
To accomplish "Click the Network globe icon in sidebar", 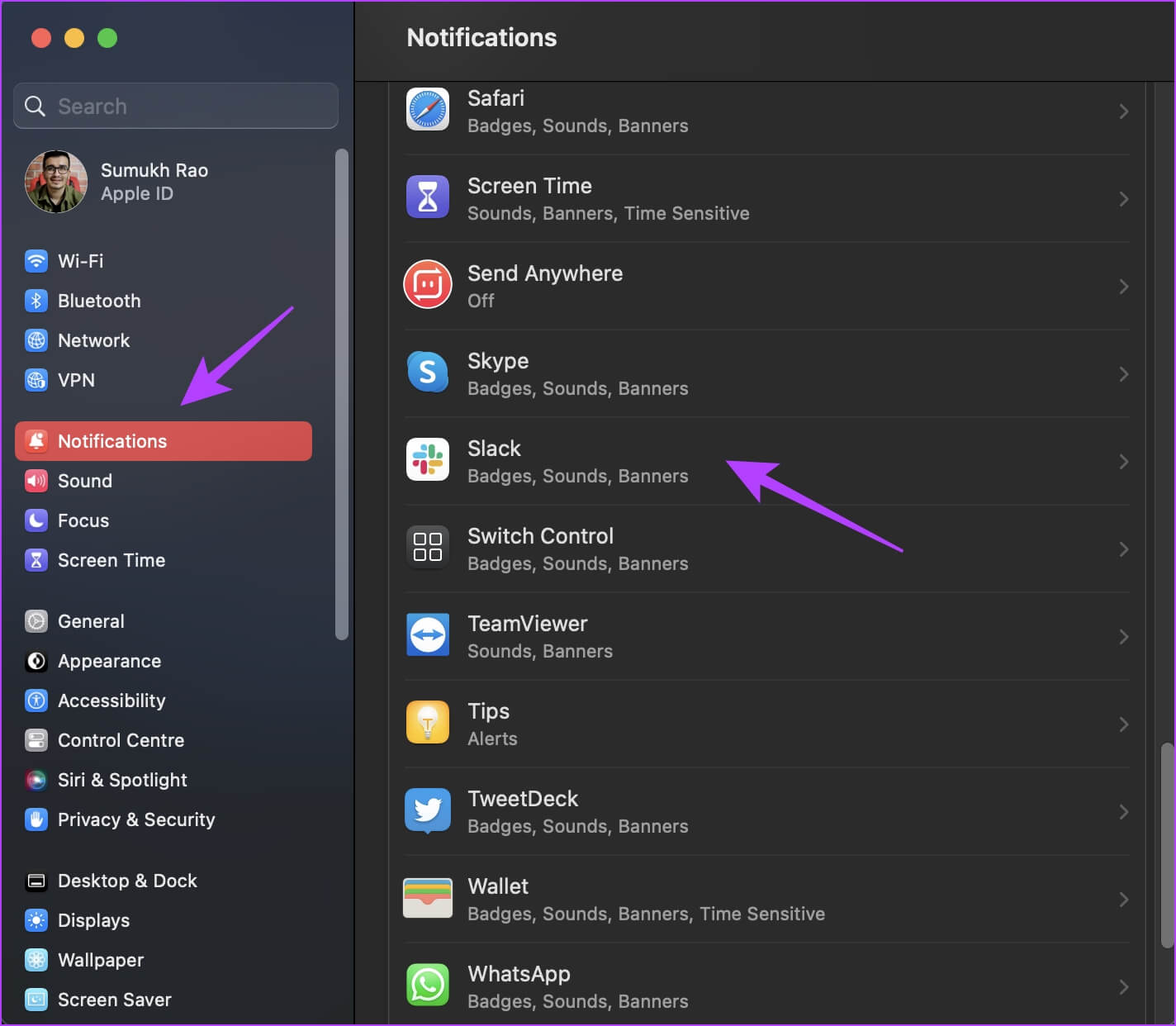I will tap(36, 340).
